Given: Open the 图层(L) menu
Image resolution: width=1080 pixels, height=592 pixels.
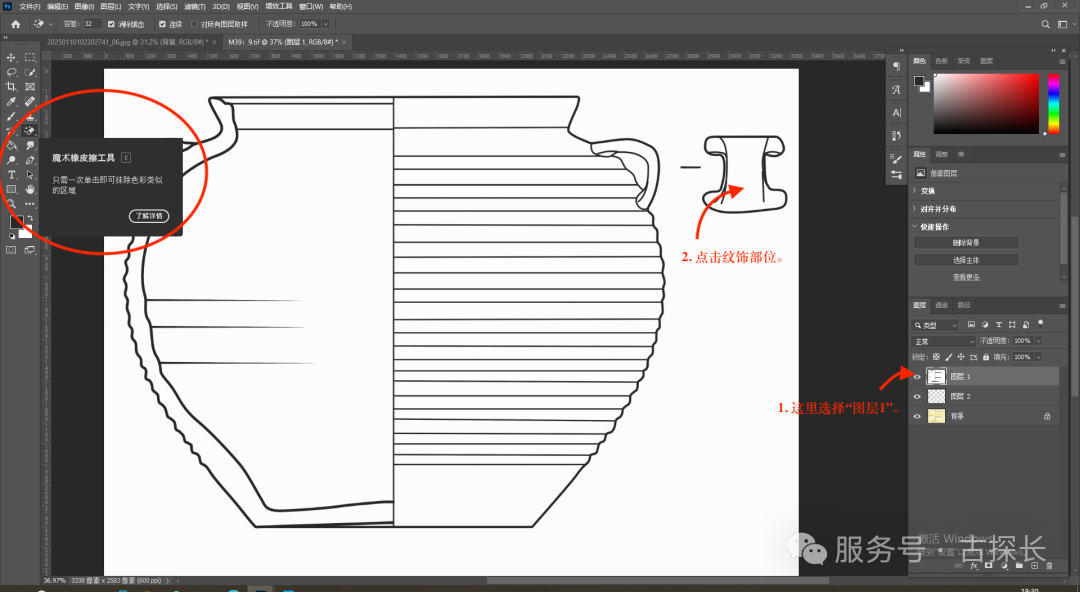Looking at the screenshot, I should click(110, 6).
